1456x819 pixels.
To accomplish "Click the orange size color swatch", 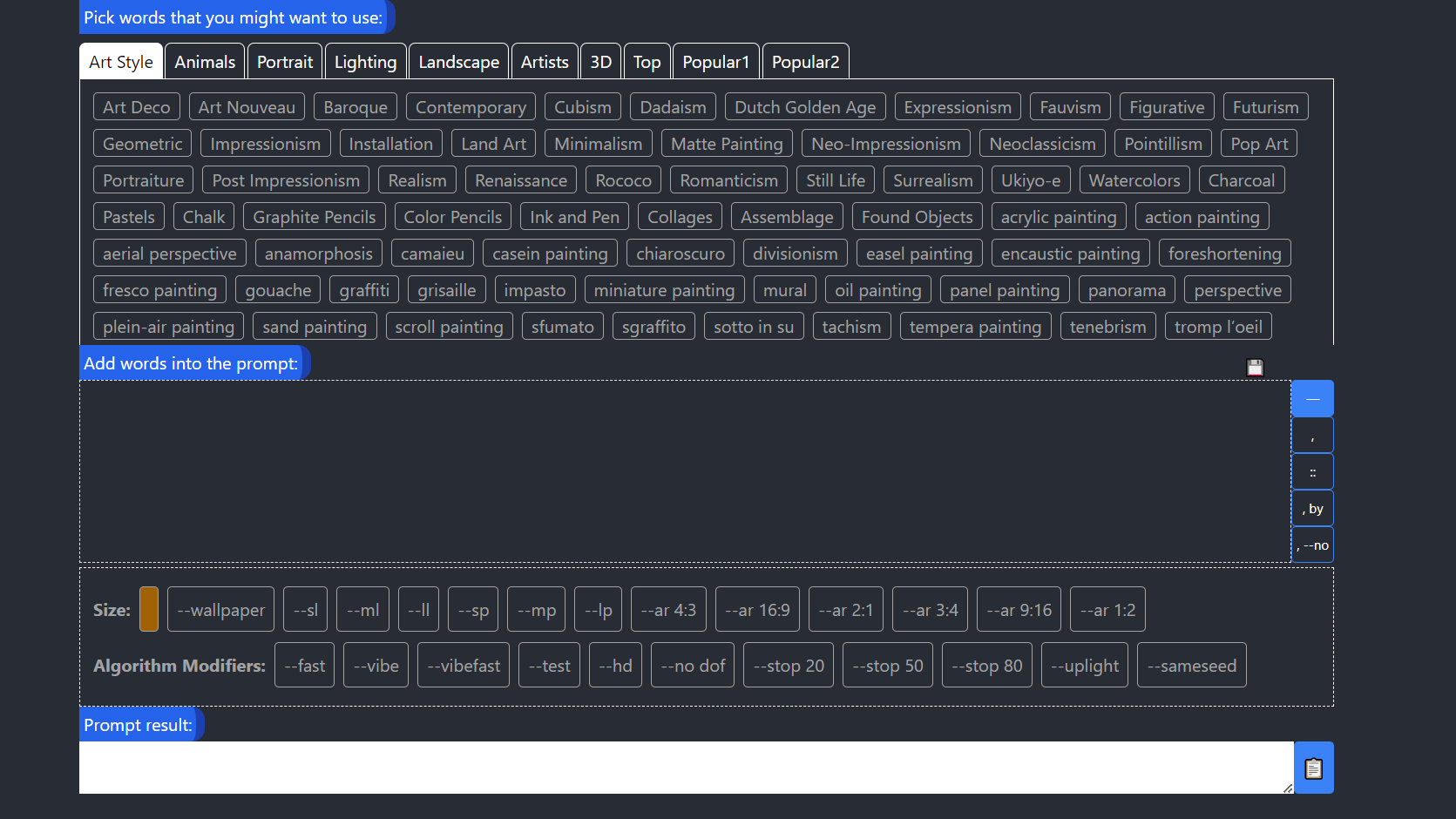I will 149,609.
